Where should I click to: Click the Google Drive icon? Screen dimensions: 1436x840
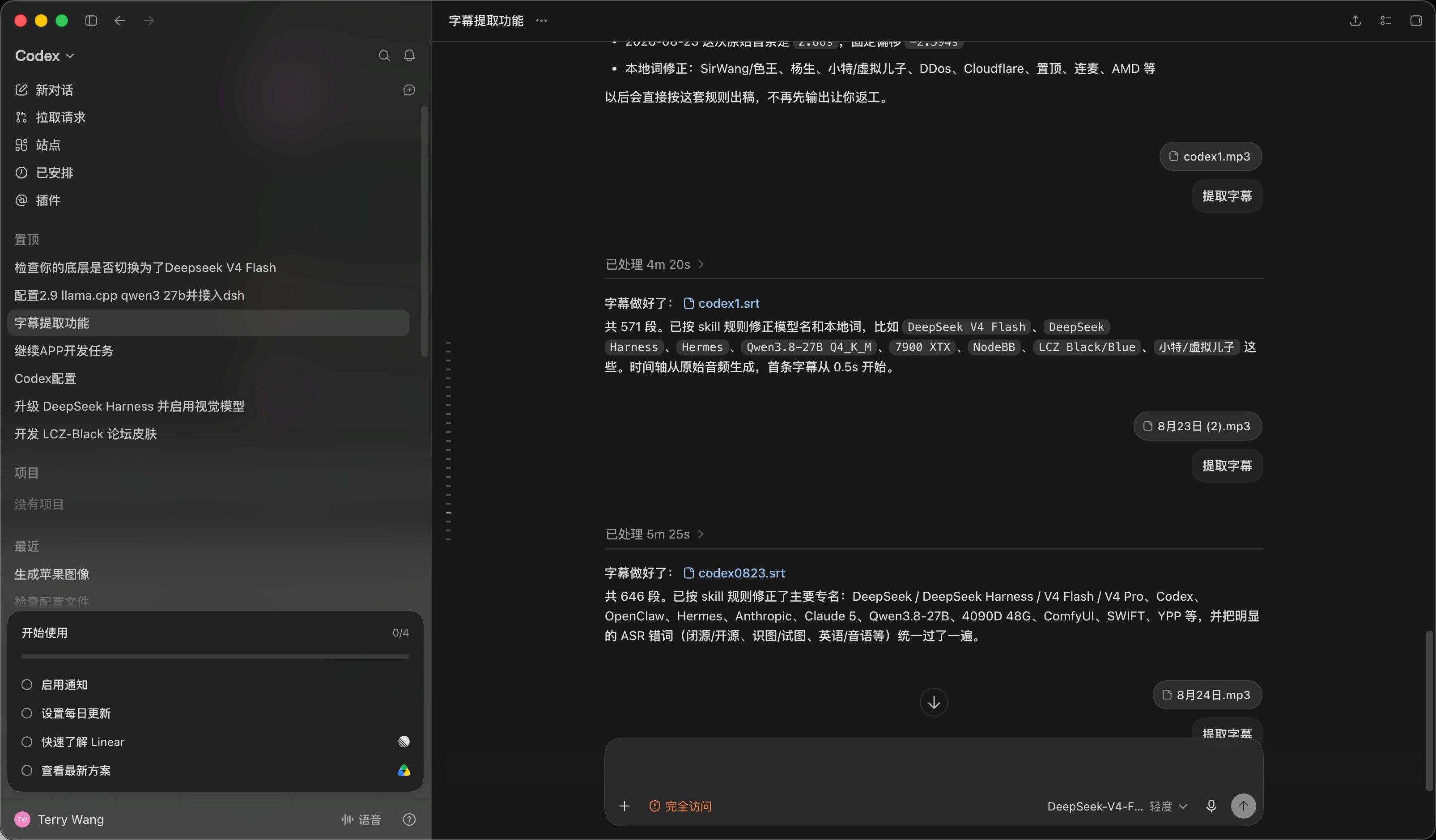click(404, 771)
